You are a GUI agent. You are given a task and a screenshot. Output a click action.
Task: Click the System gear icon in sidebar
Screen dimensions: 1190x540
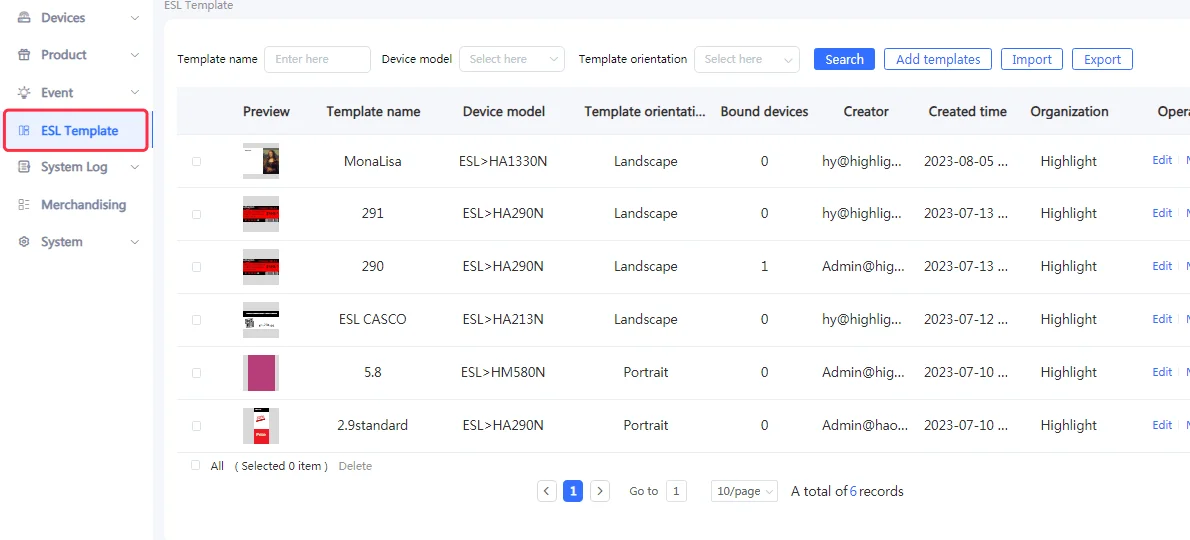click(x=24, y=242)
